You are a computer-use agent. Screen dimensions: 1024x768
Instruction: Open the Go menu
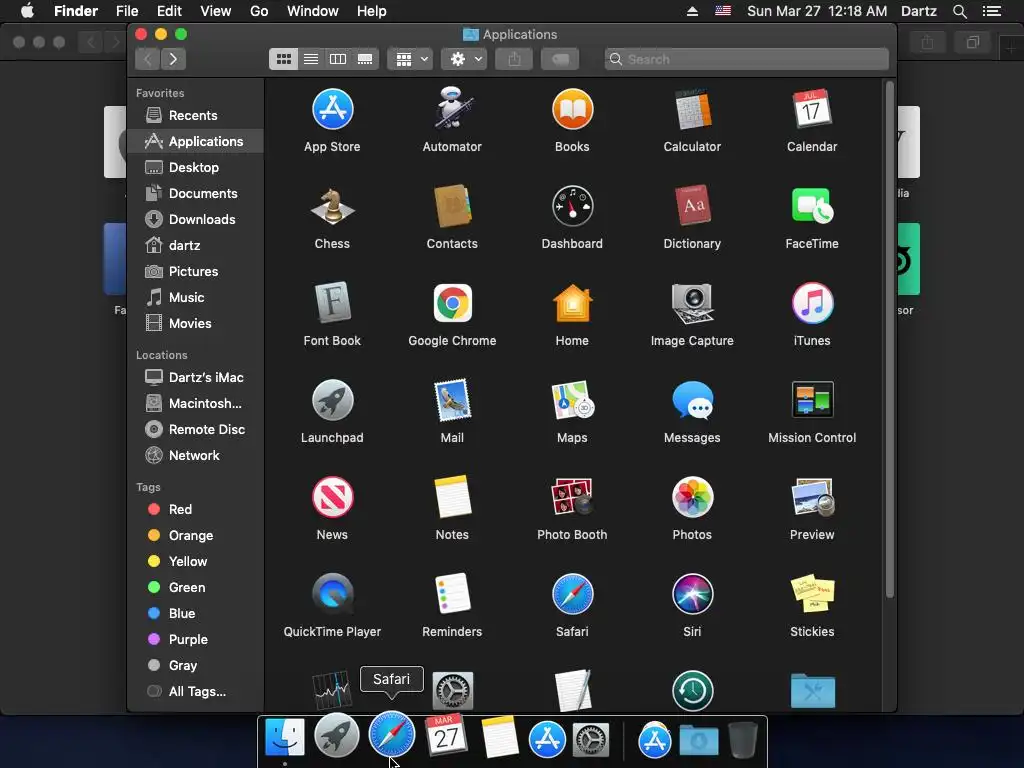pos(259,11)
